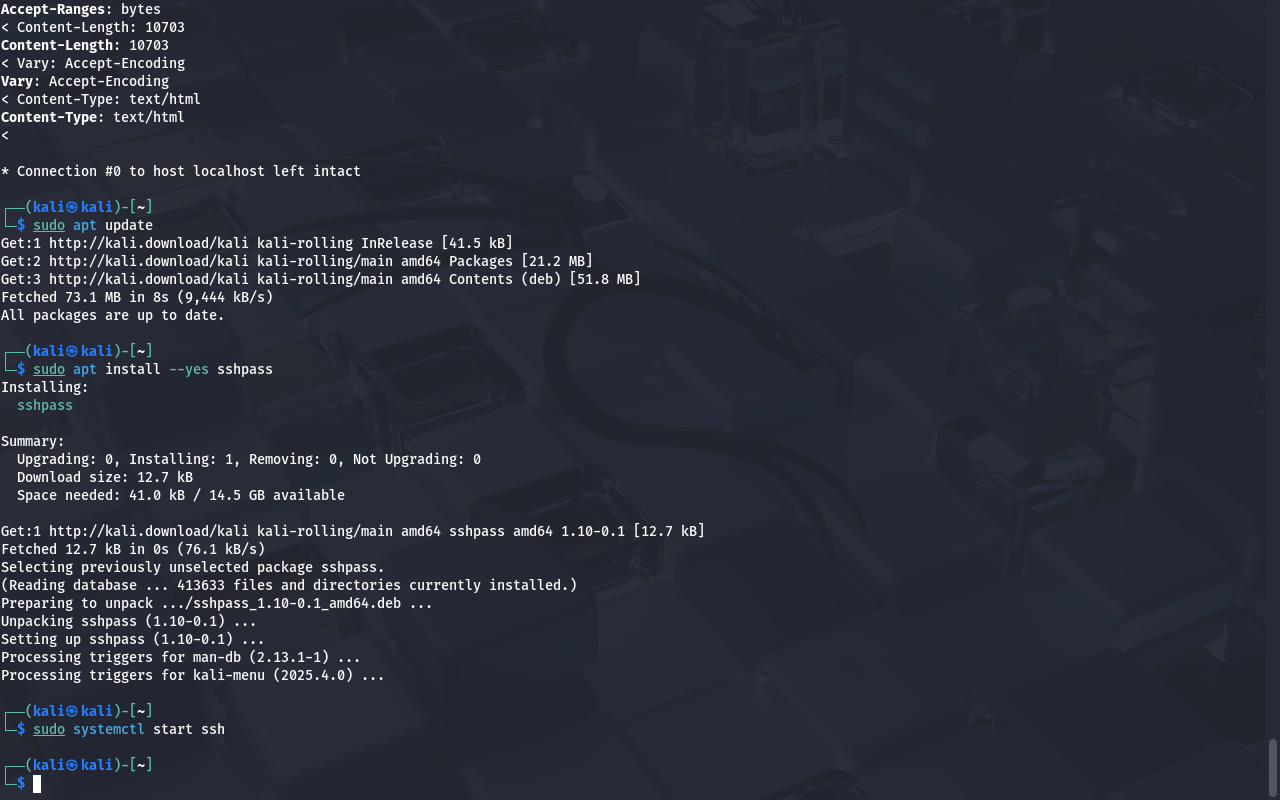Click the 'All packages are up to date.' line

[x=113, y=315]
